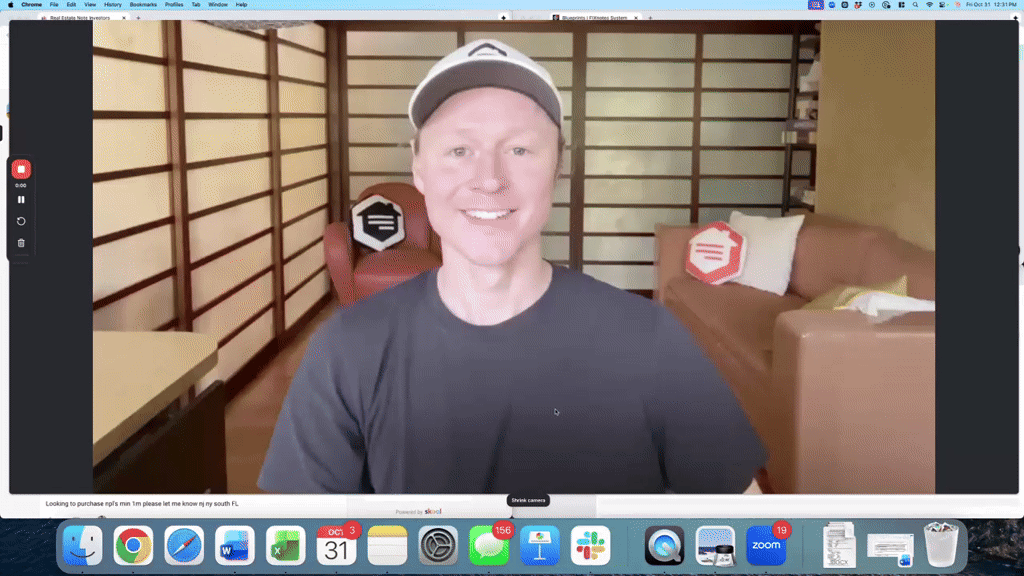Open Preview app from the Dock

click(x=715, y=545)
